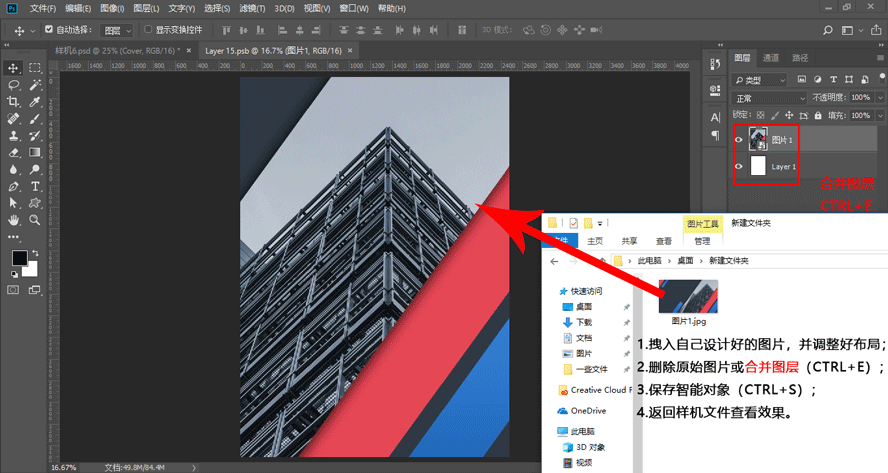Open the 正常 blend mode dropdown

(768, 98)
